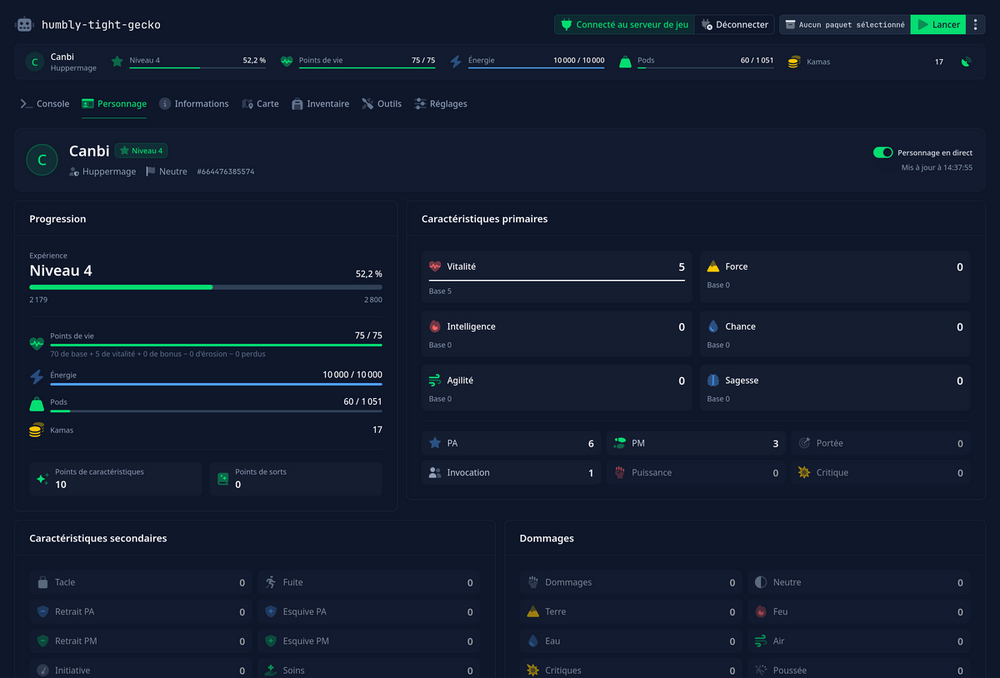Click the Points de caractéristiques card
Viewport: 1000px width, 678px height.
coord(115,478)
